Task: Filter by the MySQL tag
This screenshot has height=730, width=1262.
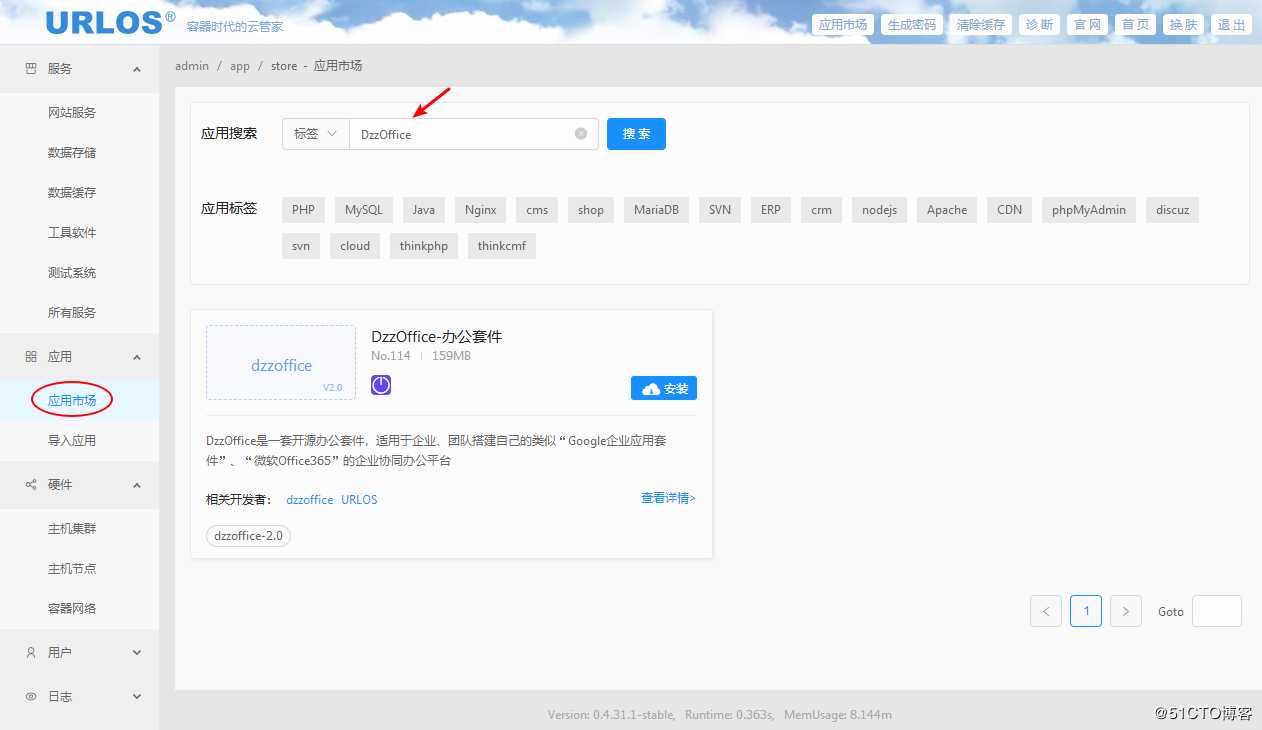Action: tap(364, 210)
